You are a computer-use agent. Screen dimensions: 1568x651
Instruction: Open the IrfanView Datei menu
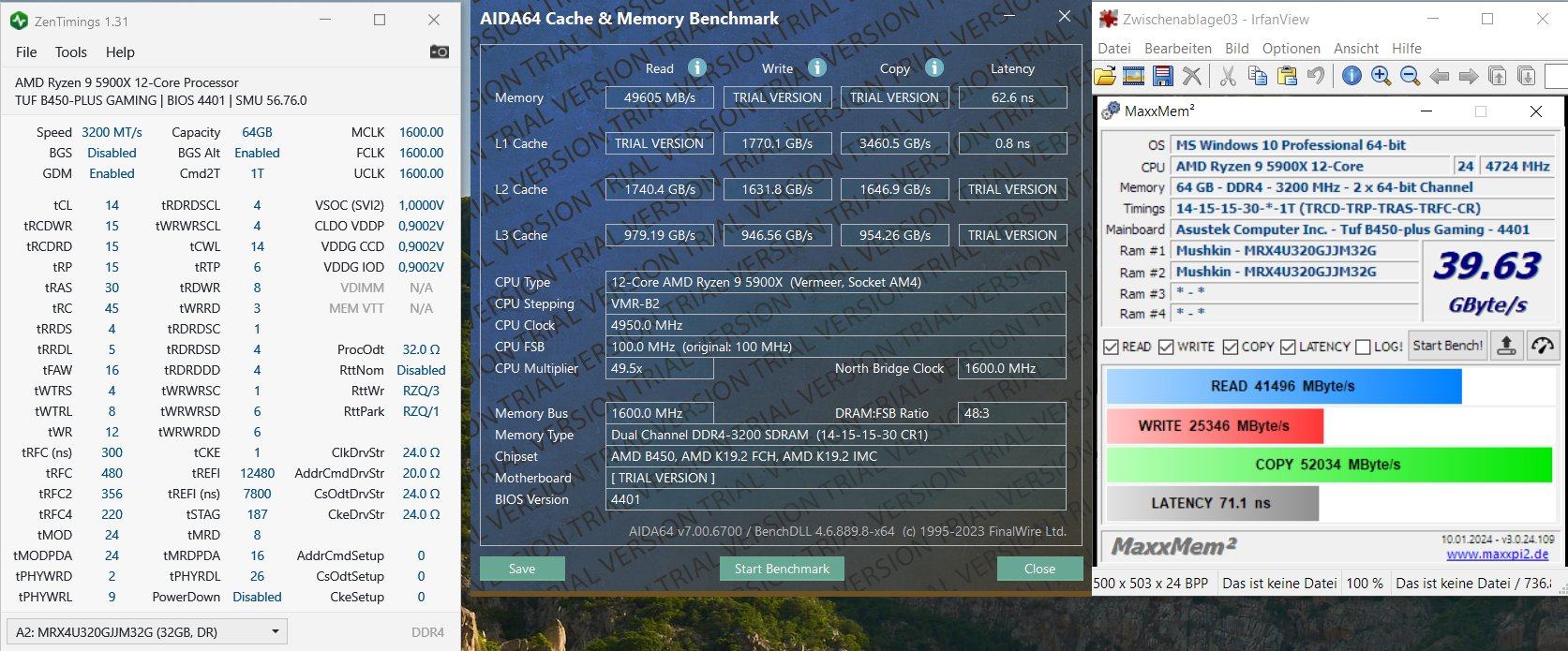(x=1114, y=49)
